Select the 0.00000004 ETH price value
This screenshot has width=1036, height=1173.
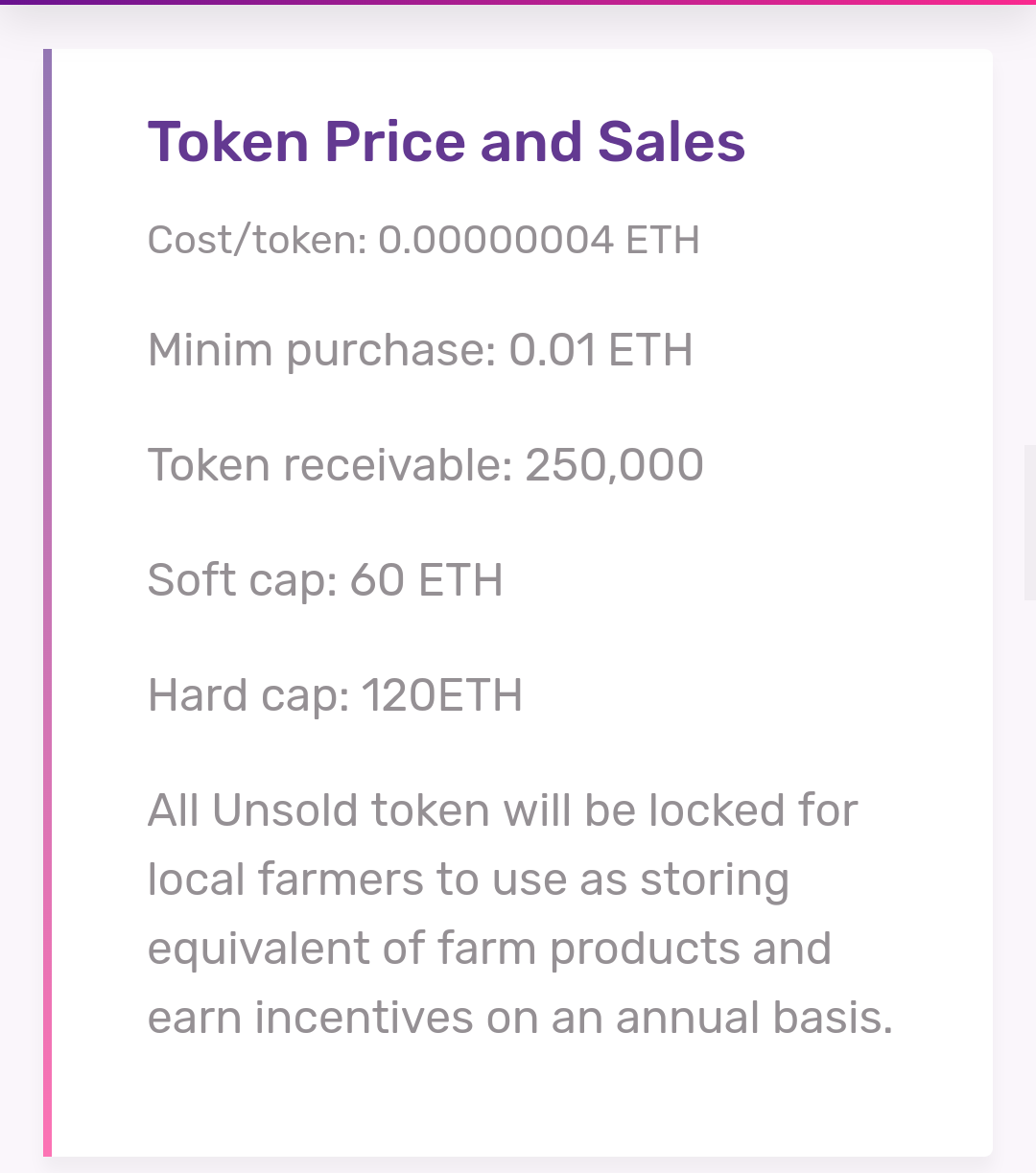[x=539, y=240]
